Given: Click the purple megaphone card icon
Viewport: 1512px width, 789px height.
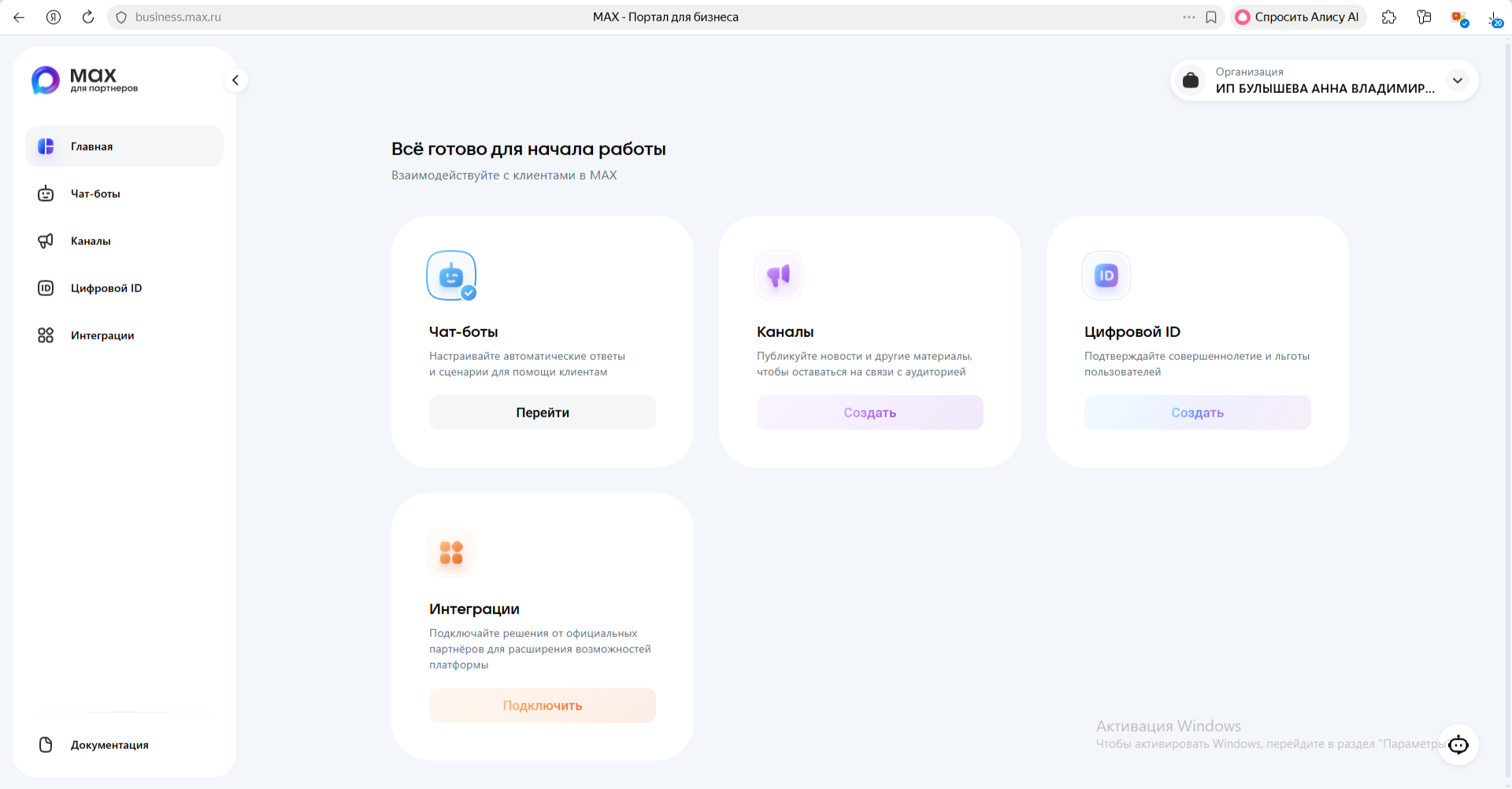Looking at the screenshot, I should click(x=779, y=276).
